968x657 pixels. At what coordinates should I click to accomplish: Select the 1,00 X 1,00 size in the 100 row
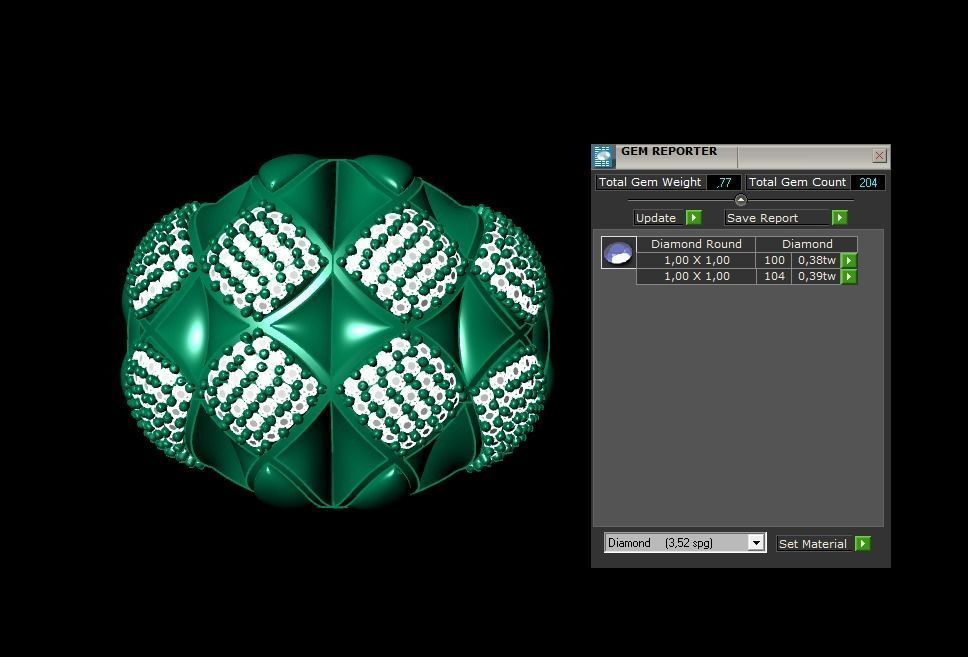click(x=696, y=260)
